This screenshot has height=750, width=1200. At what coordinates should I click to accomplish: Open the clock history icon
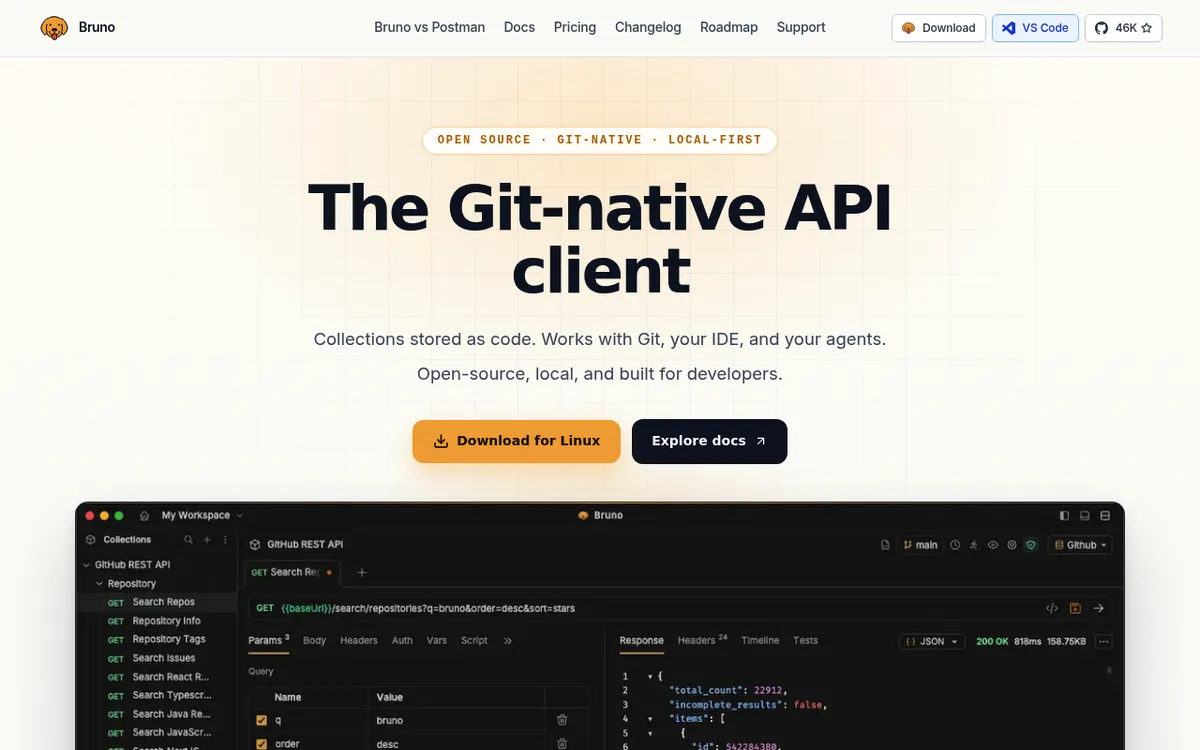[955, 545]
